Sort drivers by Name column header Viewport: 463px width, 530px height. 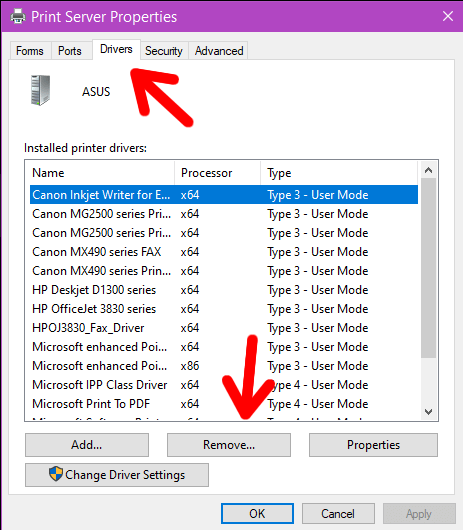pos(100,173)
